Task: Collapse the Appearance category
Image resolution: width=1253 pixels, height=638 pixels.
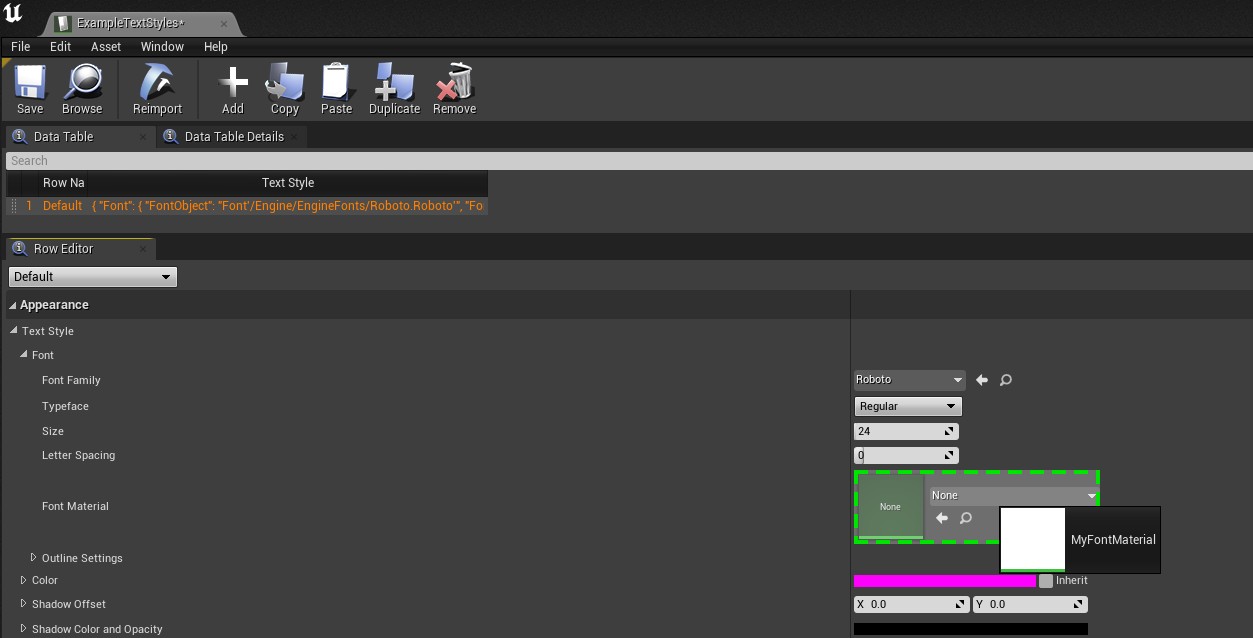Action: pos(13,305)
